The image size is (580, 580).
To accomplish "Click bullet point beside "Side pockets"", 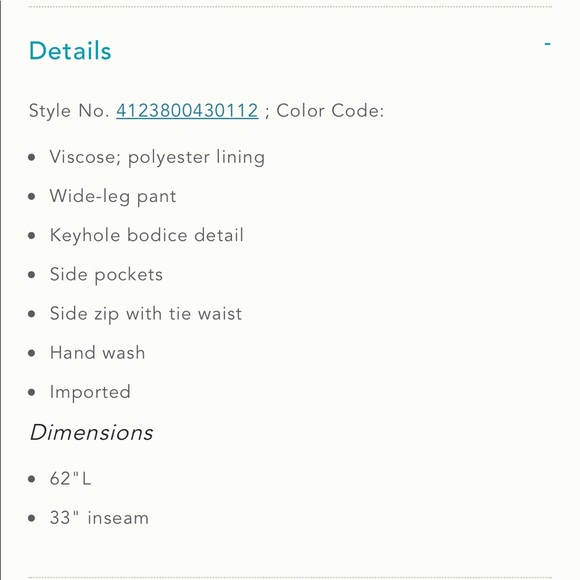I will click(32, 275).
